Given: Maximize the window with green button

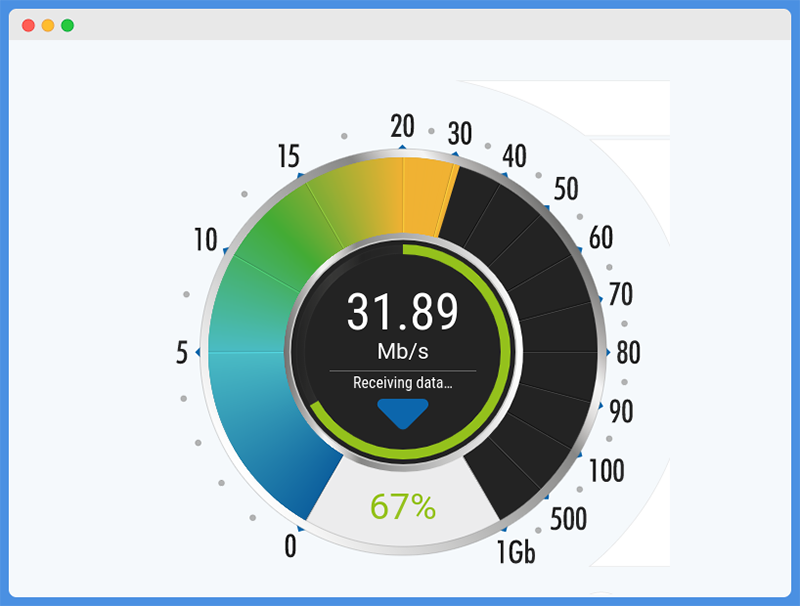Looking at the screenshot, I should click(x=67, y=26).
